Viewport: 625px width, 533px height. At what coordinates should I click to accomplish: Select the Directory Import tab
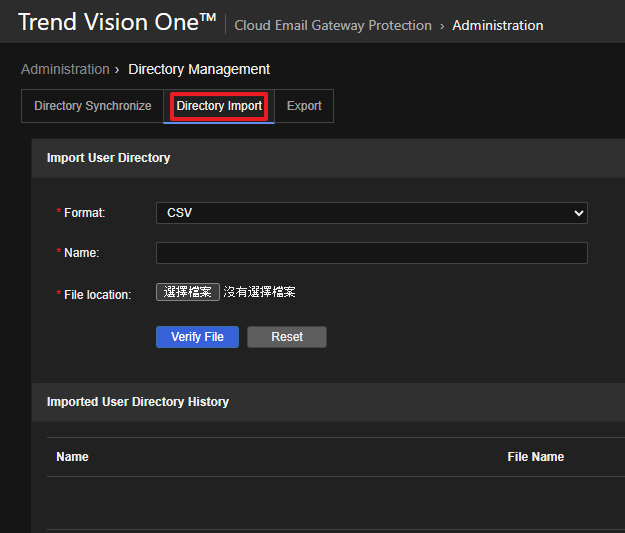click(x=219, y=106)
